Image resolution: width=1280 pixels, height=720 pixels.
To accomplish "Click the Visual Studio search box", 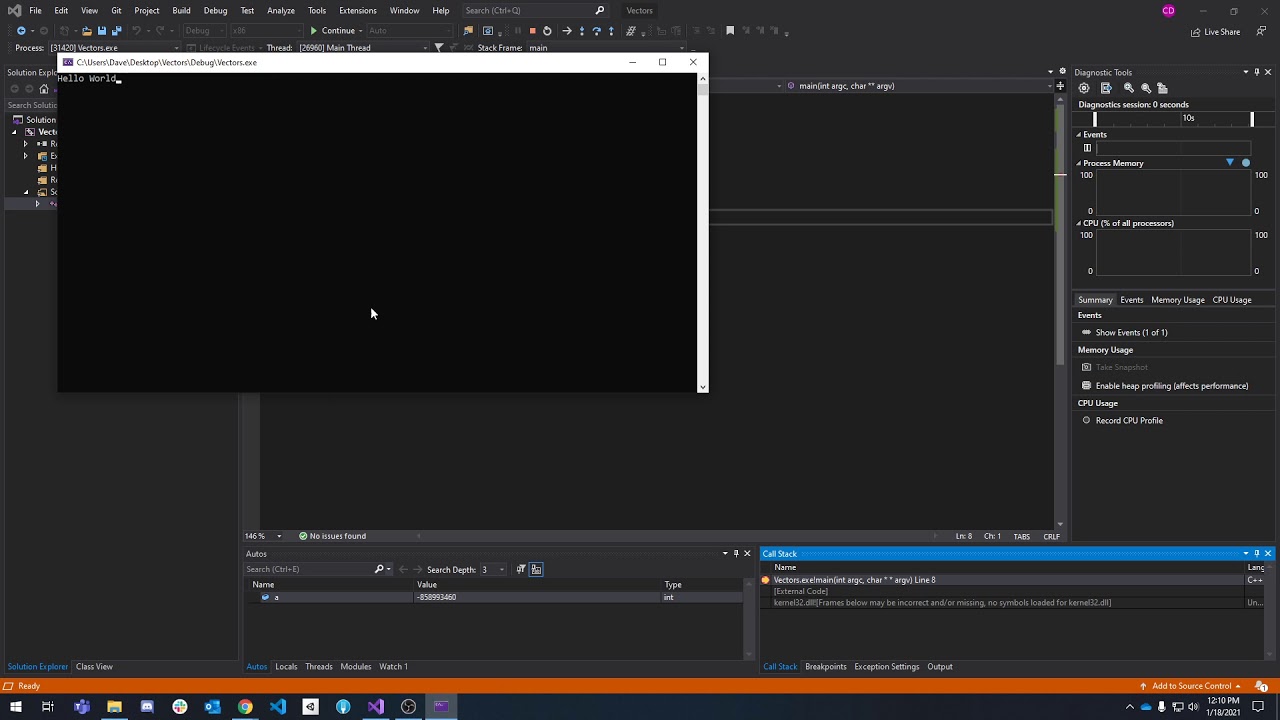I will pos(535,11).
